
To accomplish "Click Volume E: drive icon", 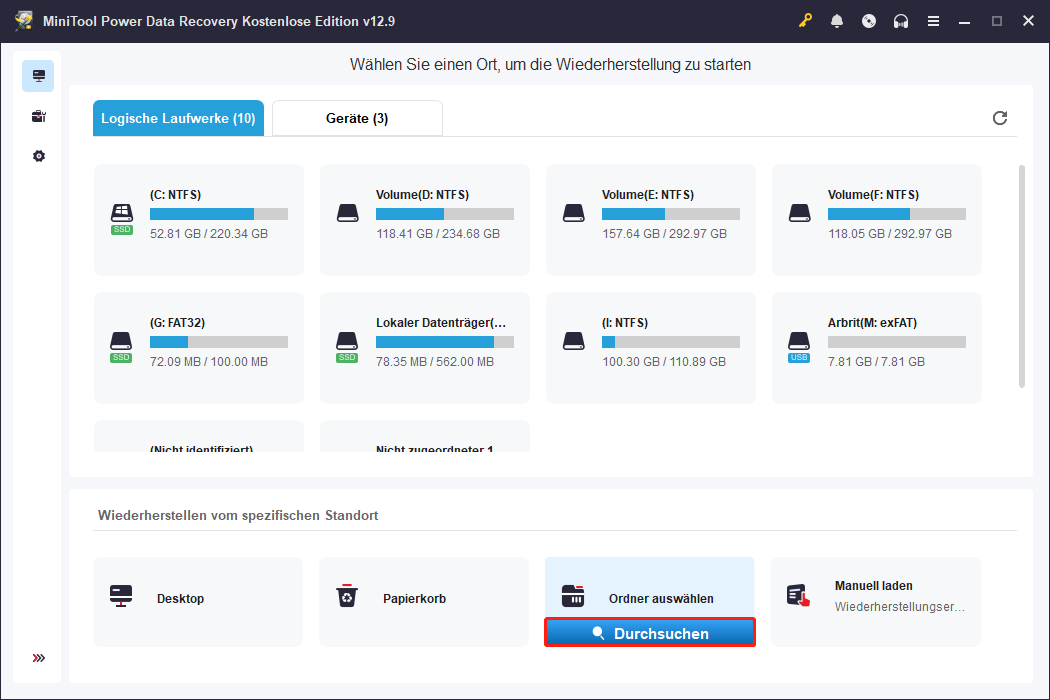I will 574,213.
